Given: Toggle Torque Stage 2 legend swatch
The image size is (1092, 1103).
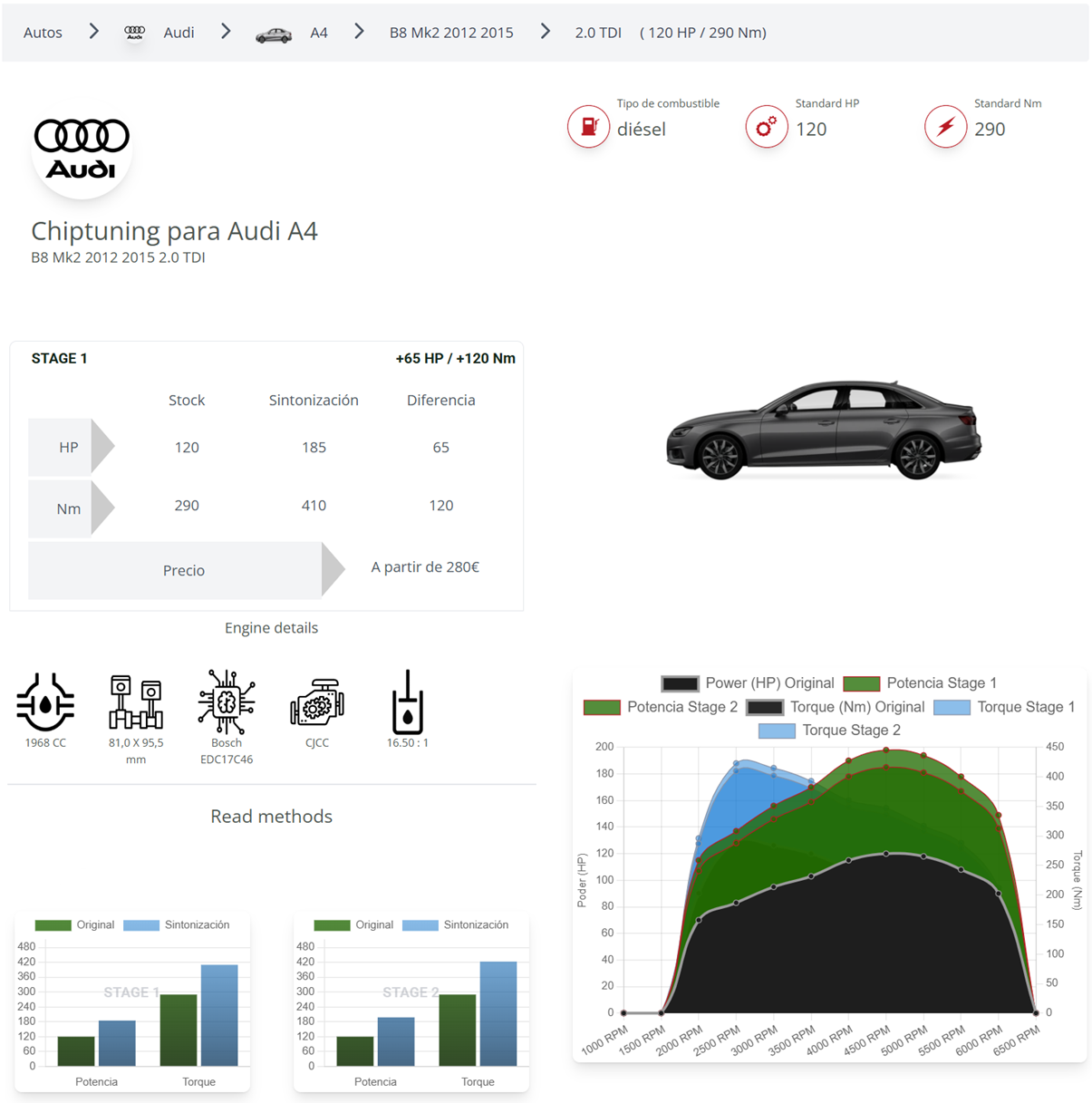Looking at the screenshot, I should 777,730.
